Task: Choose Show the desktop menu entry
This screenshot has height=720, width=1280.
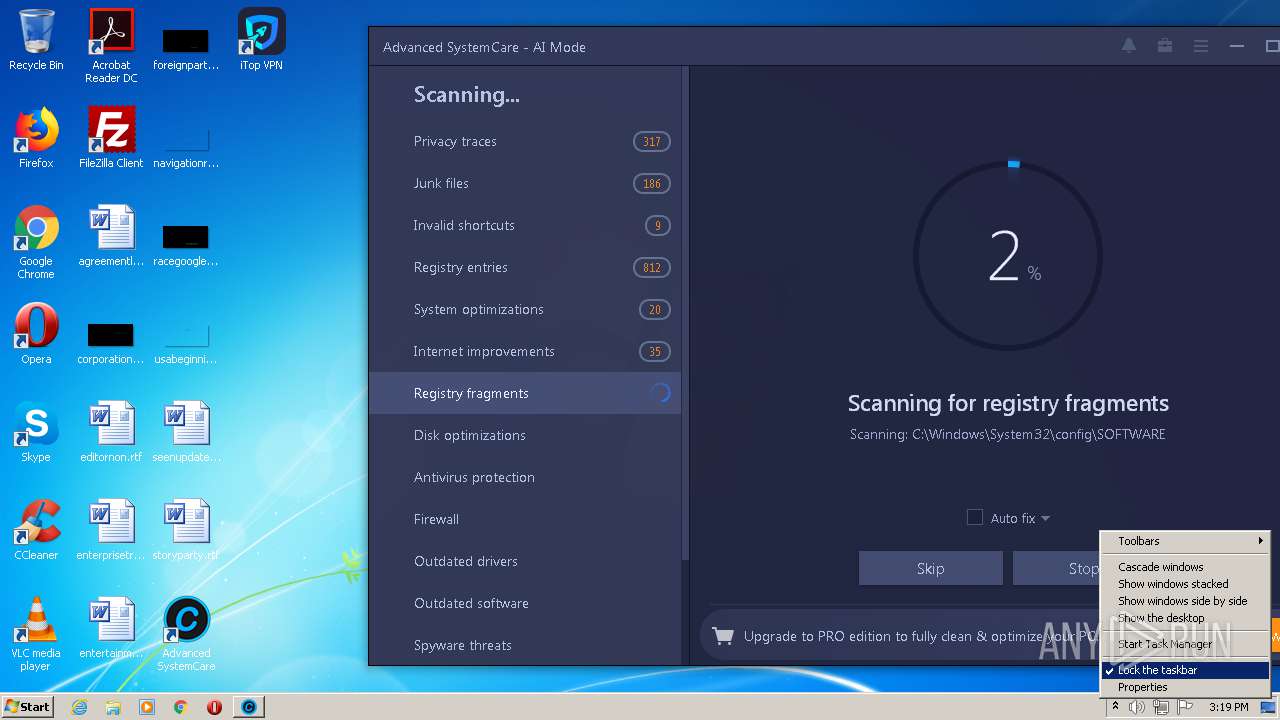Action: pos(1185,618)
